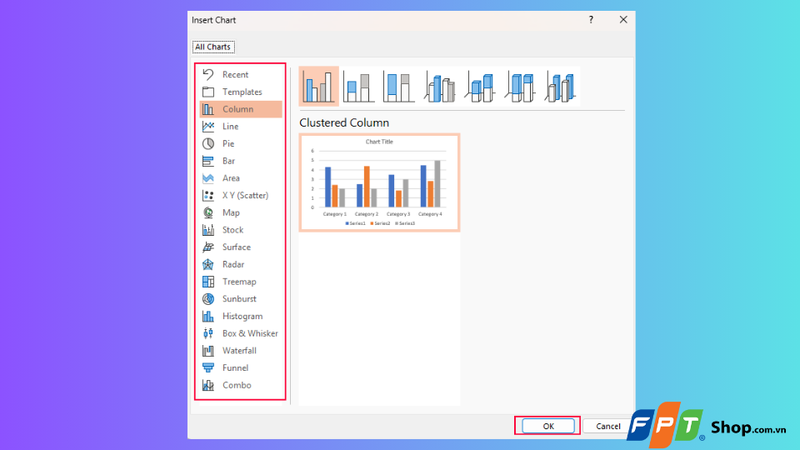Switch to the All Charts tab
Image resolution: width=800 pixels, height=450 pixels.
[x=213, y=47]
